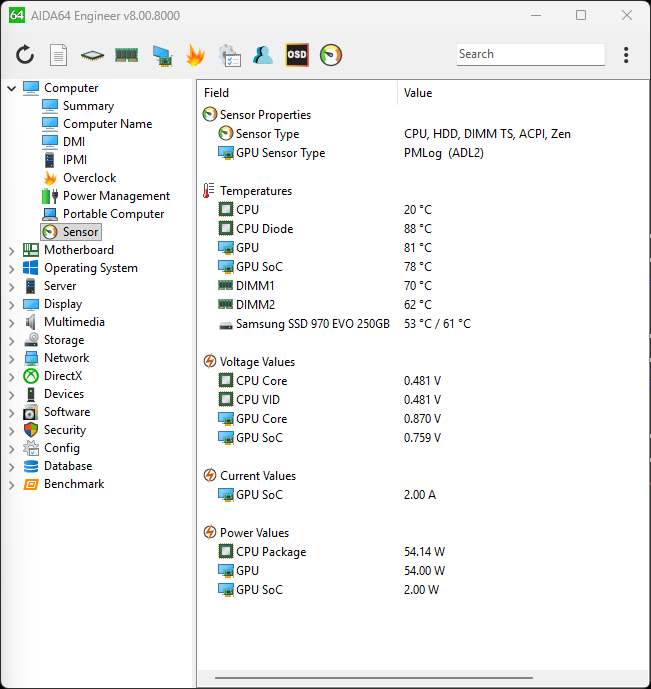Click the Security shield icon
Screen dimensions: 651x689
click(x=31, y=430)
